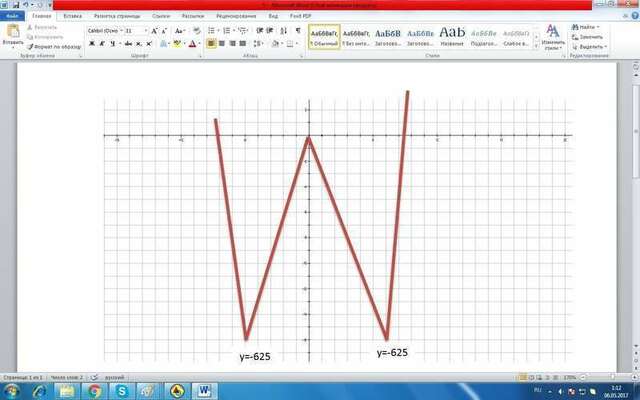Screen dimensions: 640x400
Task: Click the Clear Formatting eraser icon
Action: [x=197, y=31]
